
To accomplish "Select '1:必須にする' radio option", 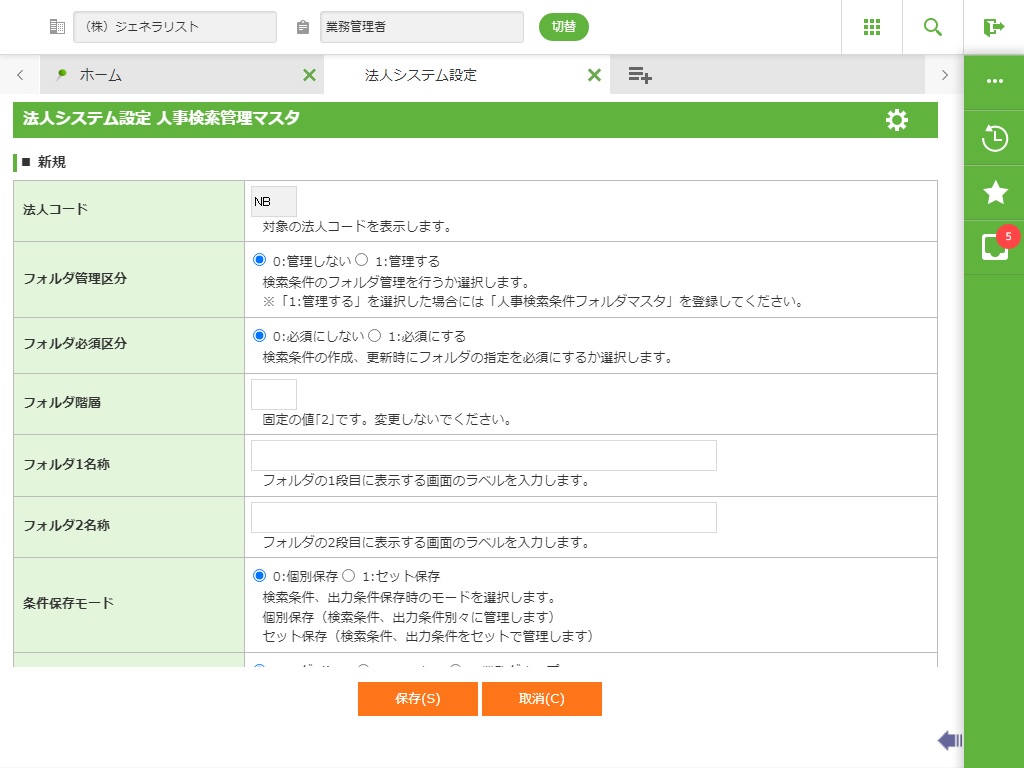I will coord(375,336).
